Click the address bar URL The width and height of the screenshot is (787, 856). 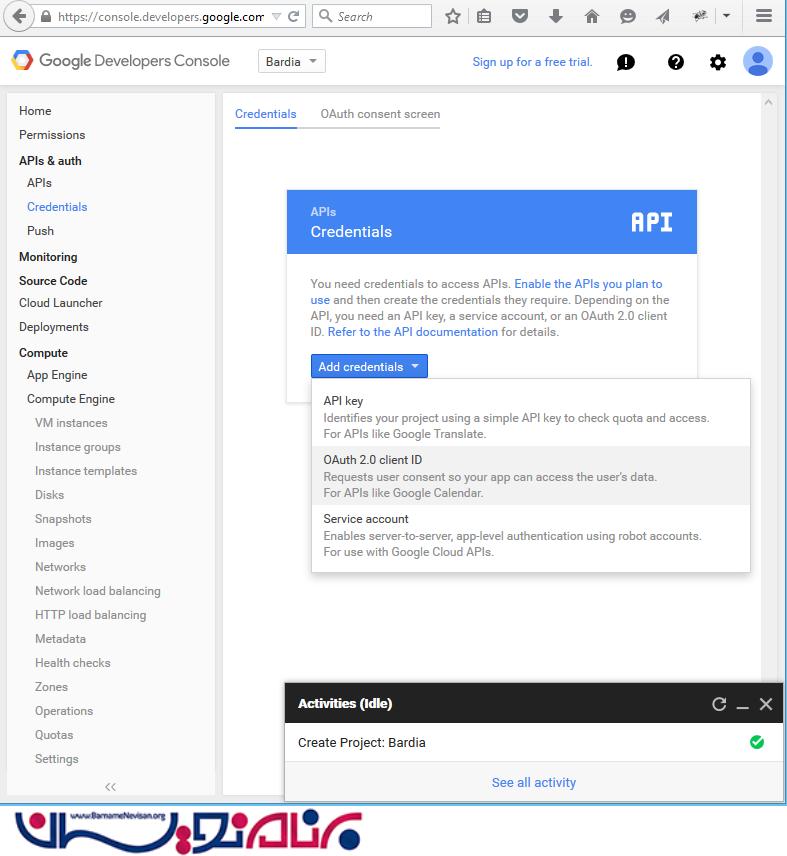tap(161, 17)
